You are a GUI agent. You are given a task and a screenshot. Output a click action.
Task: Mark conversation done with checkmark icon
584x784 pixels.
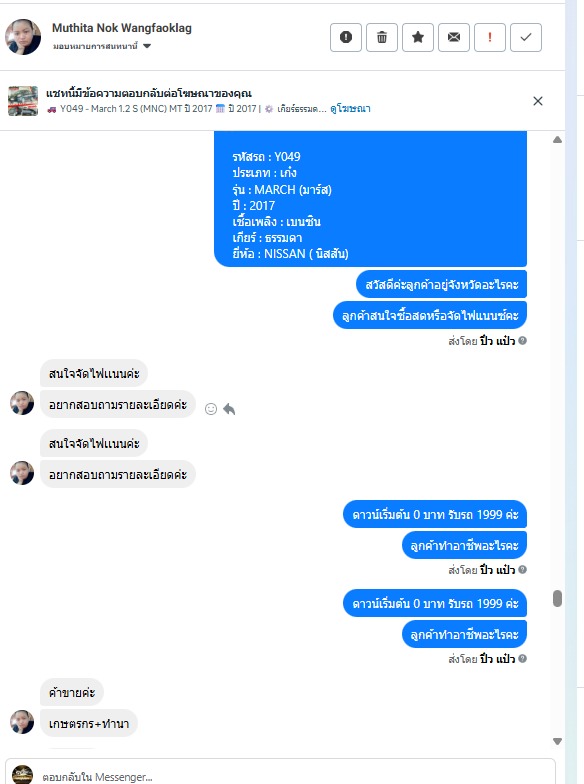pyautogui.click(x=526, y=38)
